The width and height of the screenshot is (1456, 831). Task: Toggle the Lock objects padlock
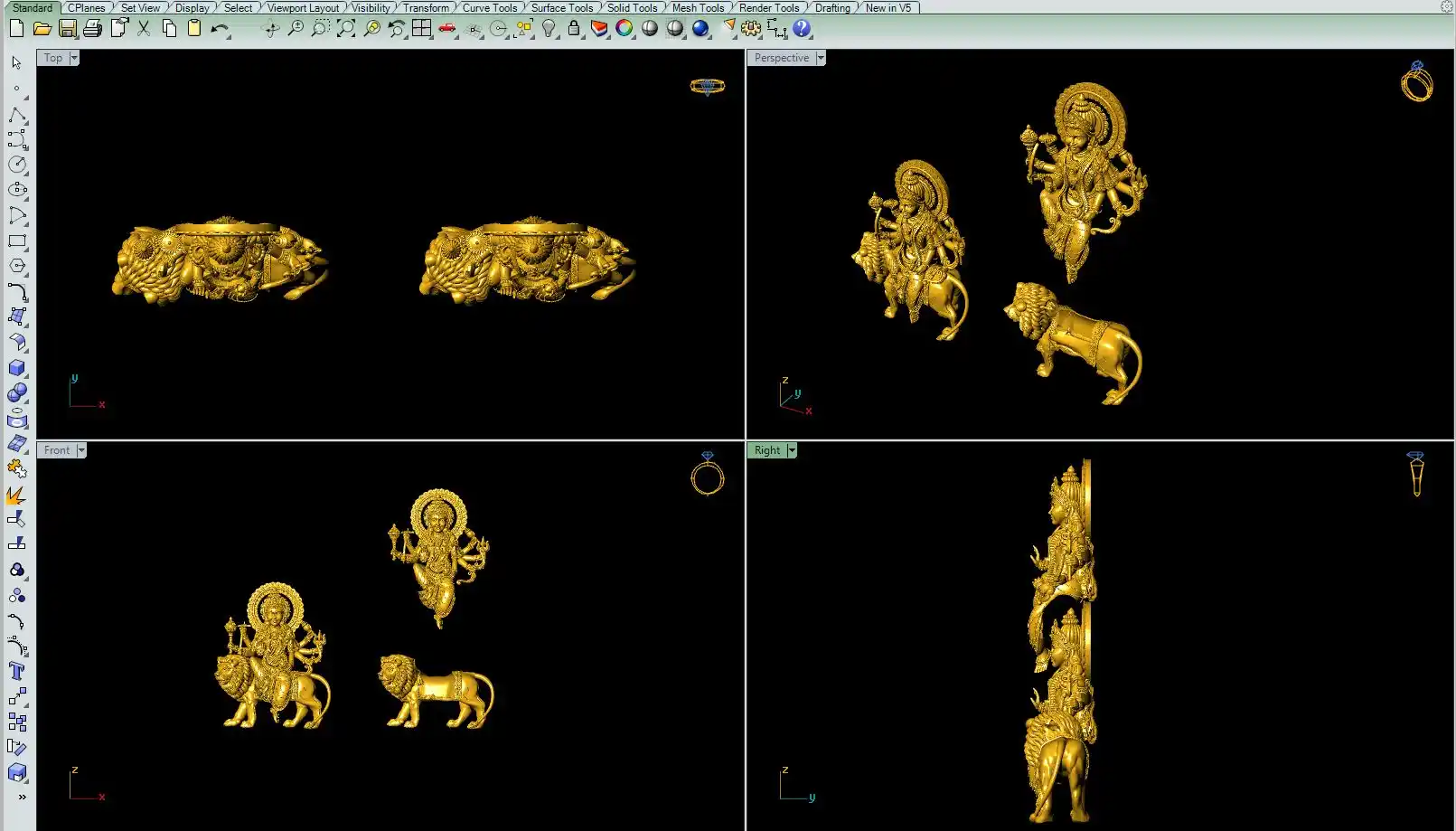tap(574, 29)
